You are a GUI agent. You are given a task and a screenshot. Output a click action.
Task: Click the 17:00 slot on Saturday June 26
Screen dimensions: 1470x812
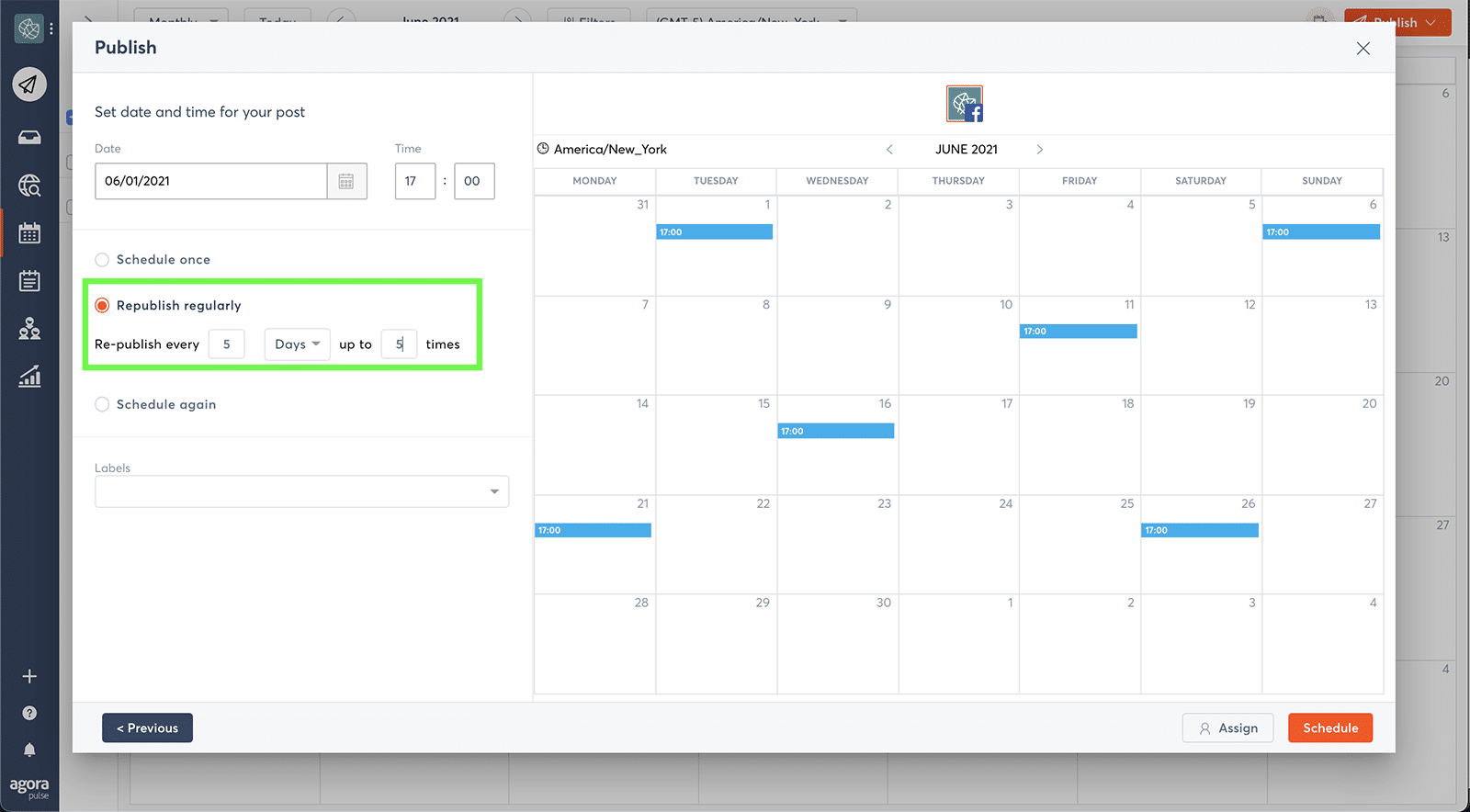point(1200,530)
